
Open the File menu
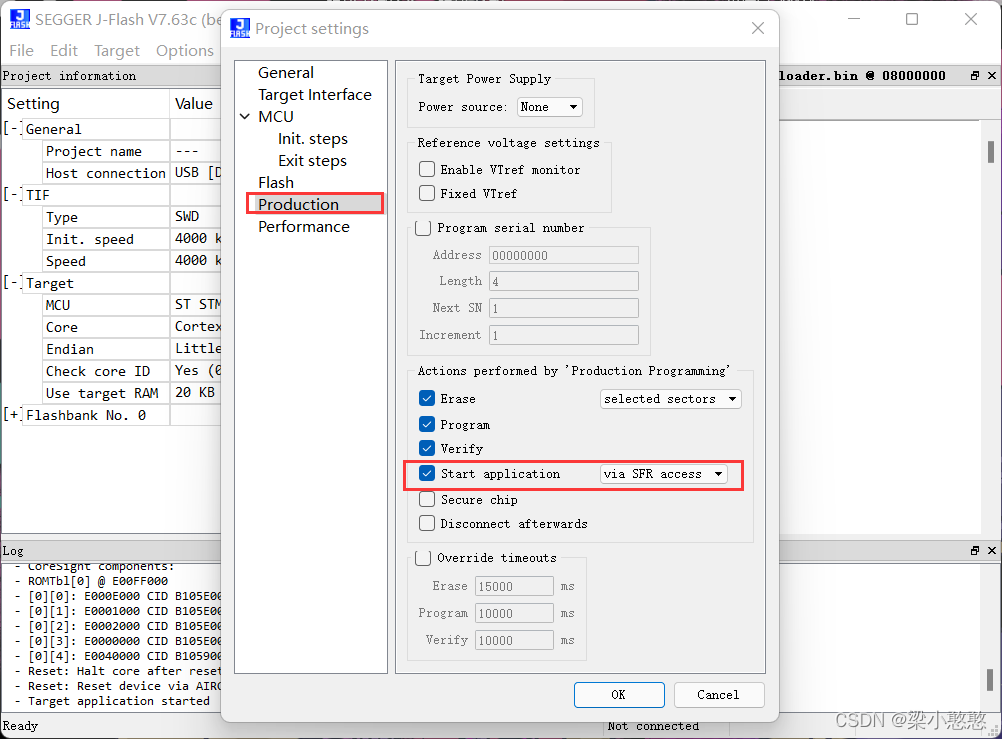tap(22, 51)
